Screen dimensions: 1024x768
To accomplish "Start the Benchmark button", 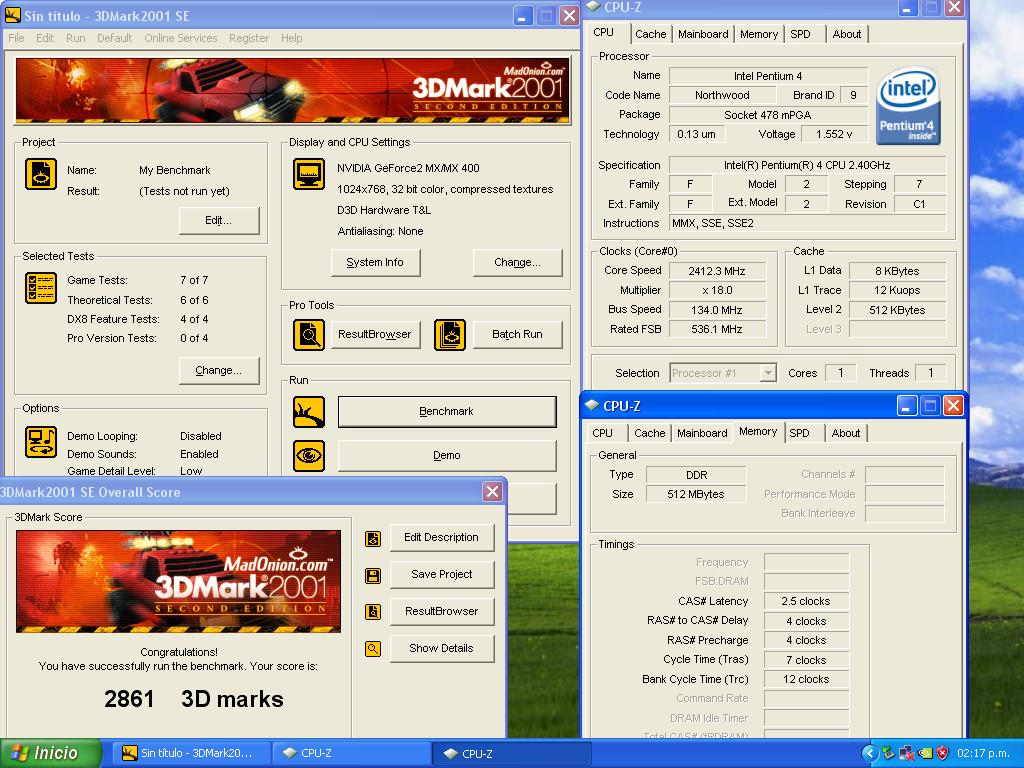I will (x=447, y=411).
